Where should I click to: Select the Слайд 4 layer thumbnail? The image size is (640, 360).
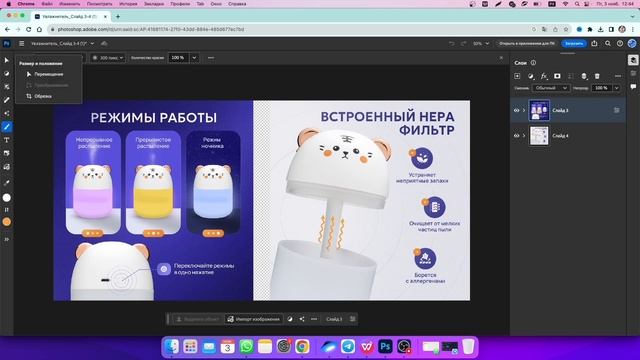[x=539, y=136]
